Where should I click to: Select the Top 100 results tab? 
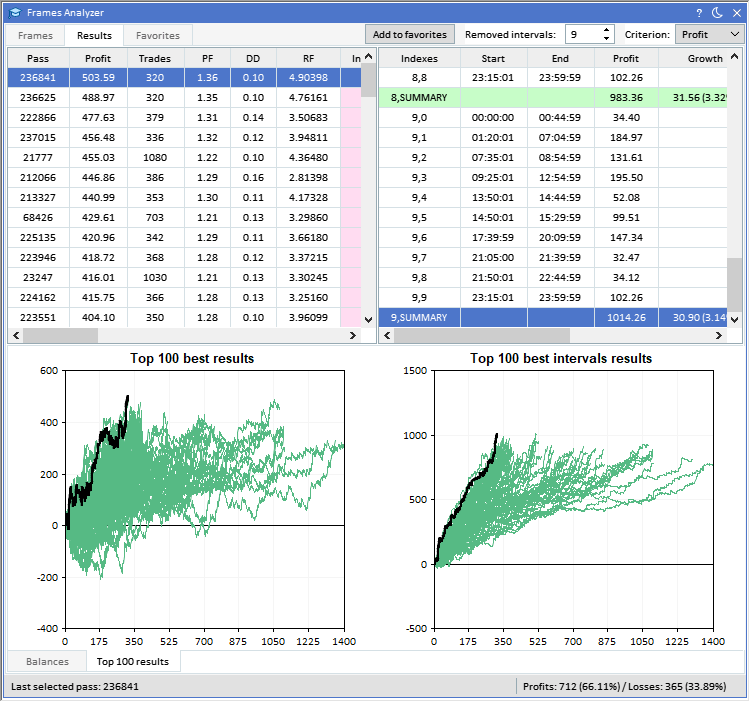tap(133, 661)
